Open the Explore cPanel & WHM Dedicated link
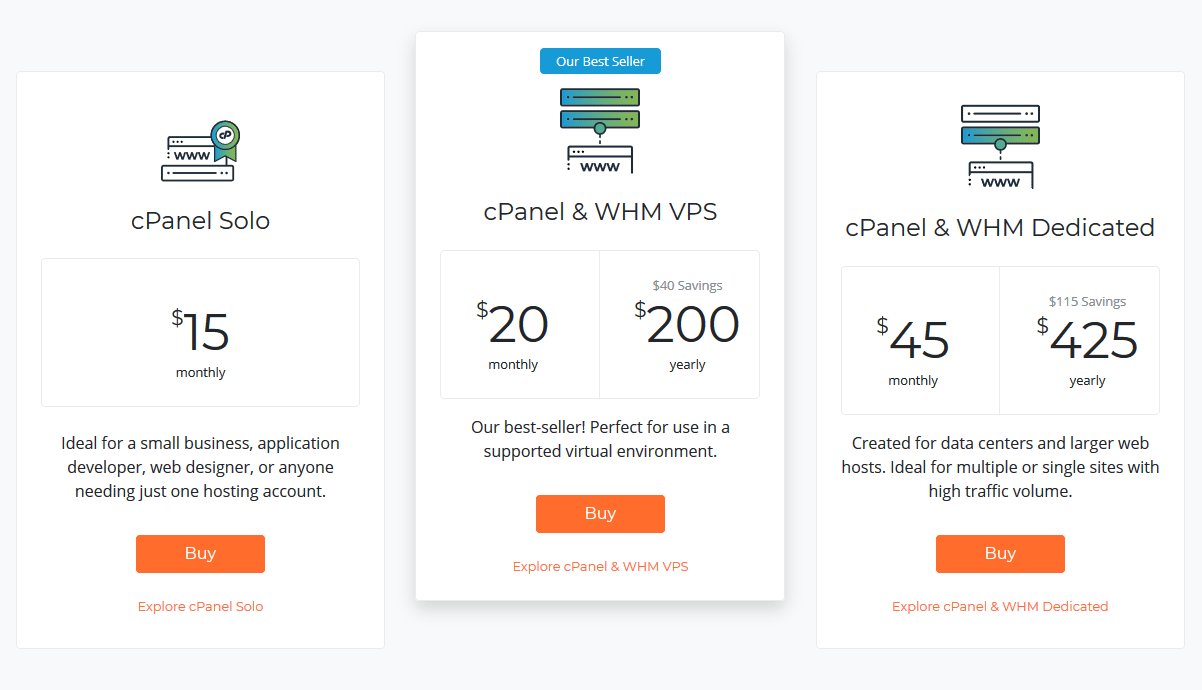1202x690 pixels. (x=1000, y=606)
